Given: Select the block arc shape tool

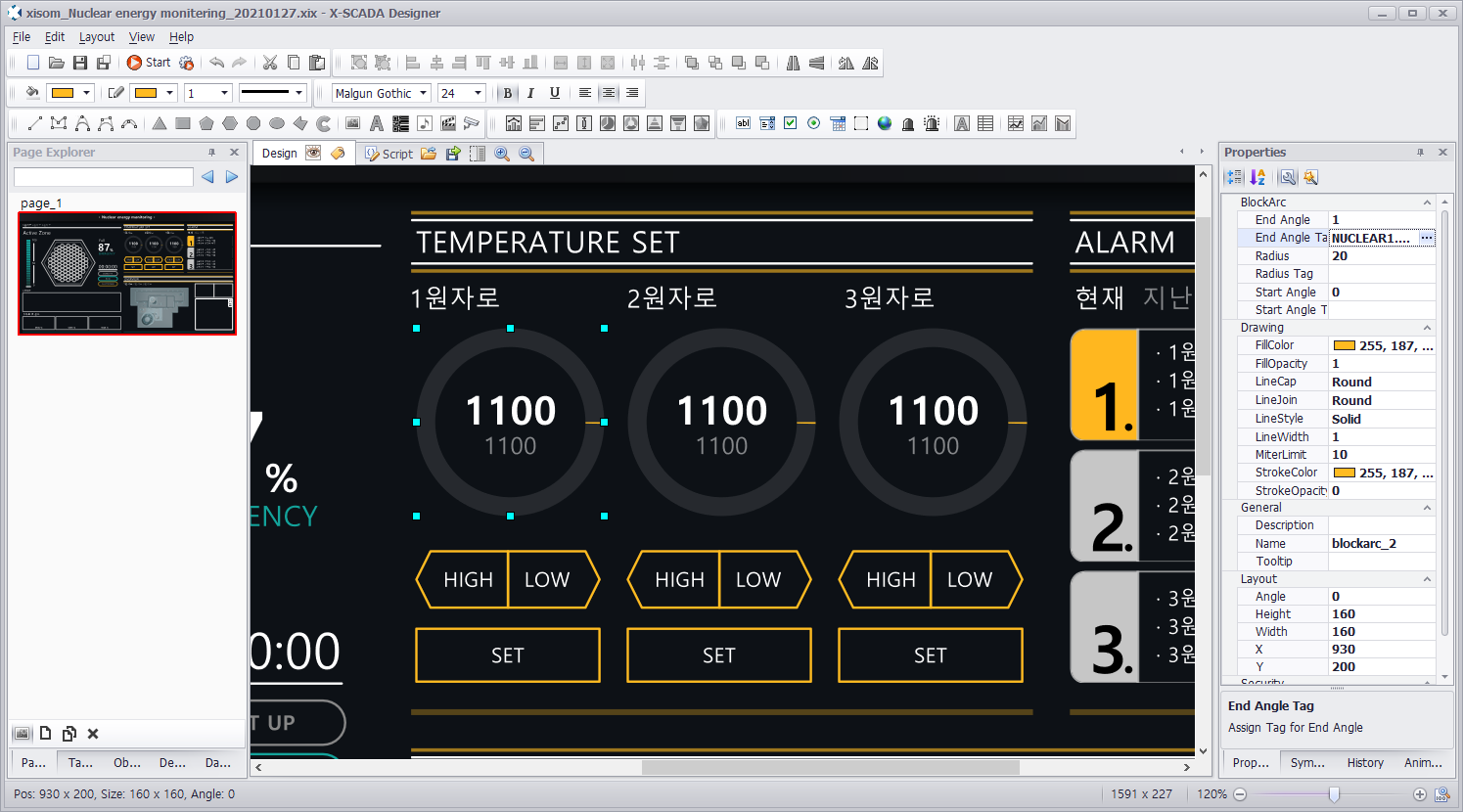Looking at the screenshot, I should 324,123.
